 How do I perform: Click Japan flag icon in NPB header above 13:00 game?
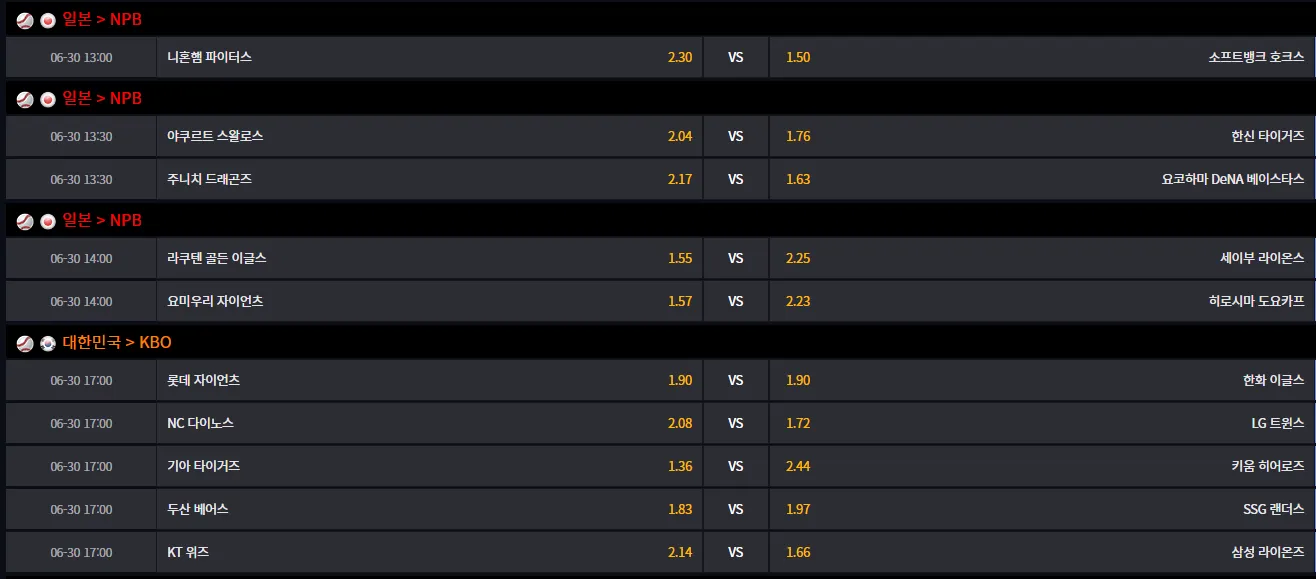(48, 20)
